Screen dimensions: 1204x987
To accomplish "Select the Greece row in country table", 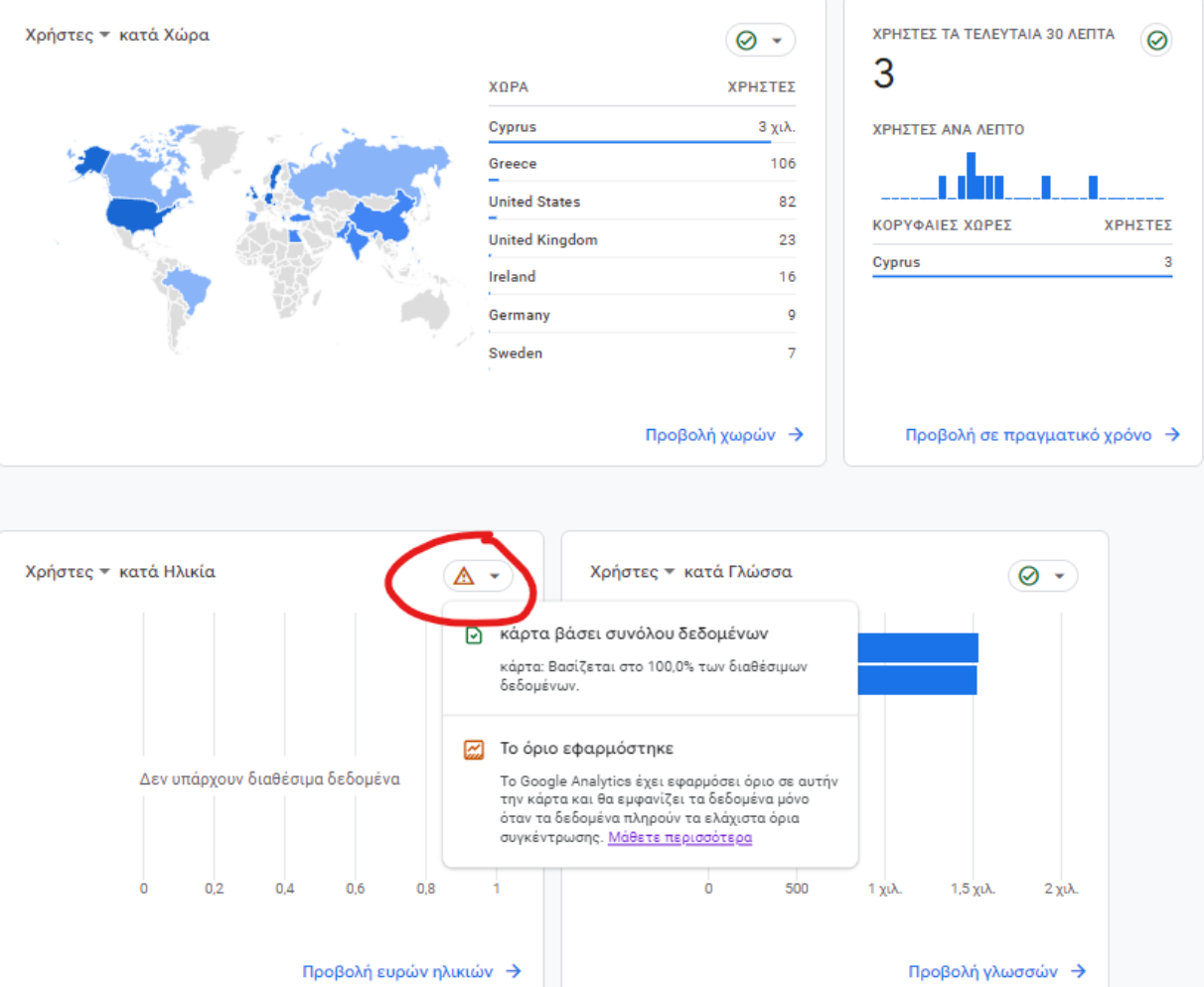I will [641, 164].
